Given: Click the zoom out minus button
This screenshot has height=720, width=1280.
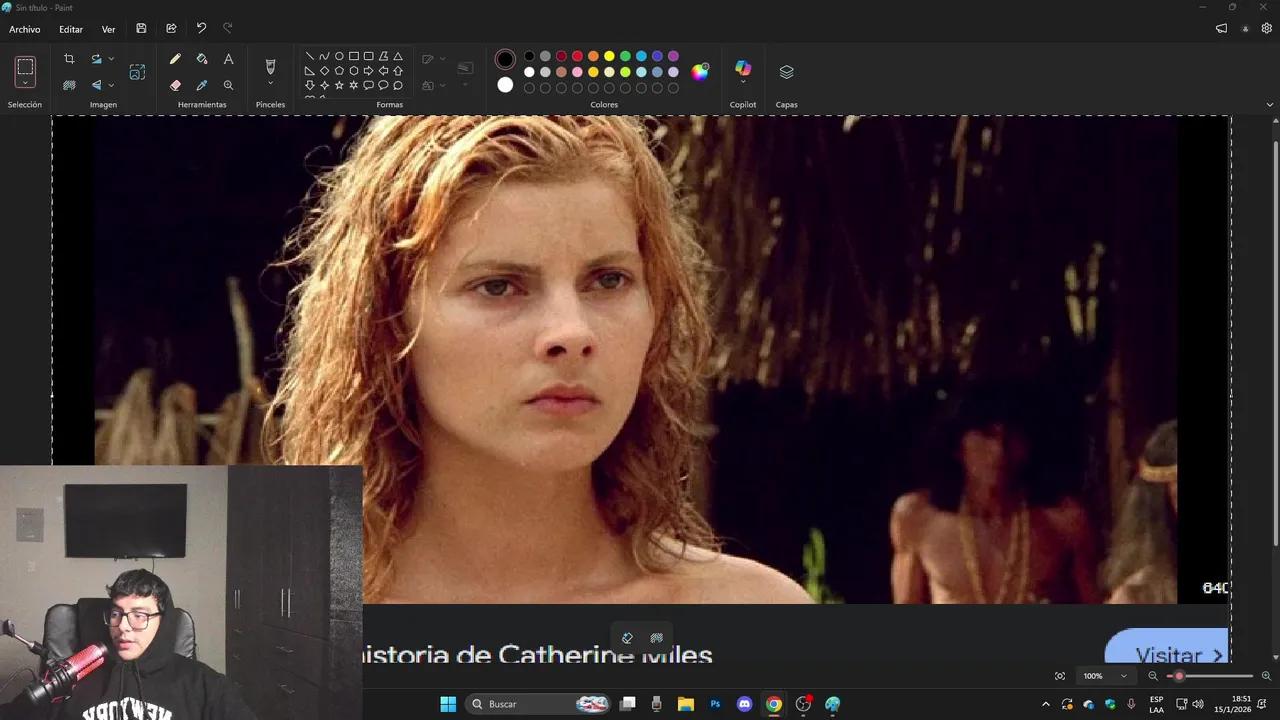Looking at the screenshot, I should coord(1153,676).
